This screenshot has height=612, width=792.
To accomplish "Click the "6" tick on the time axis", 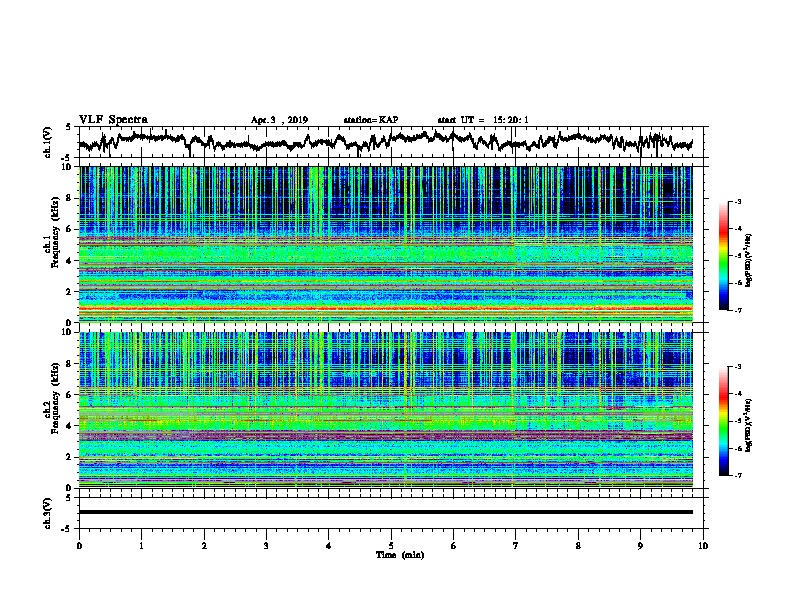I will 453,546.
